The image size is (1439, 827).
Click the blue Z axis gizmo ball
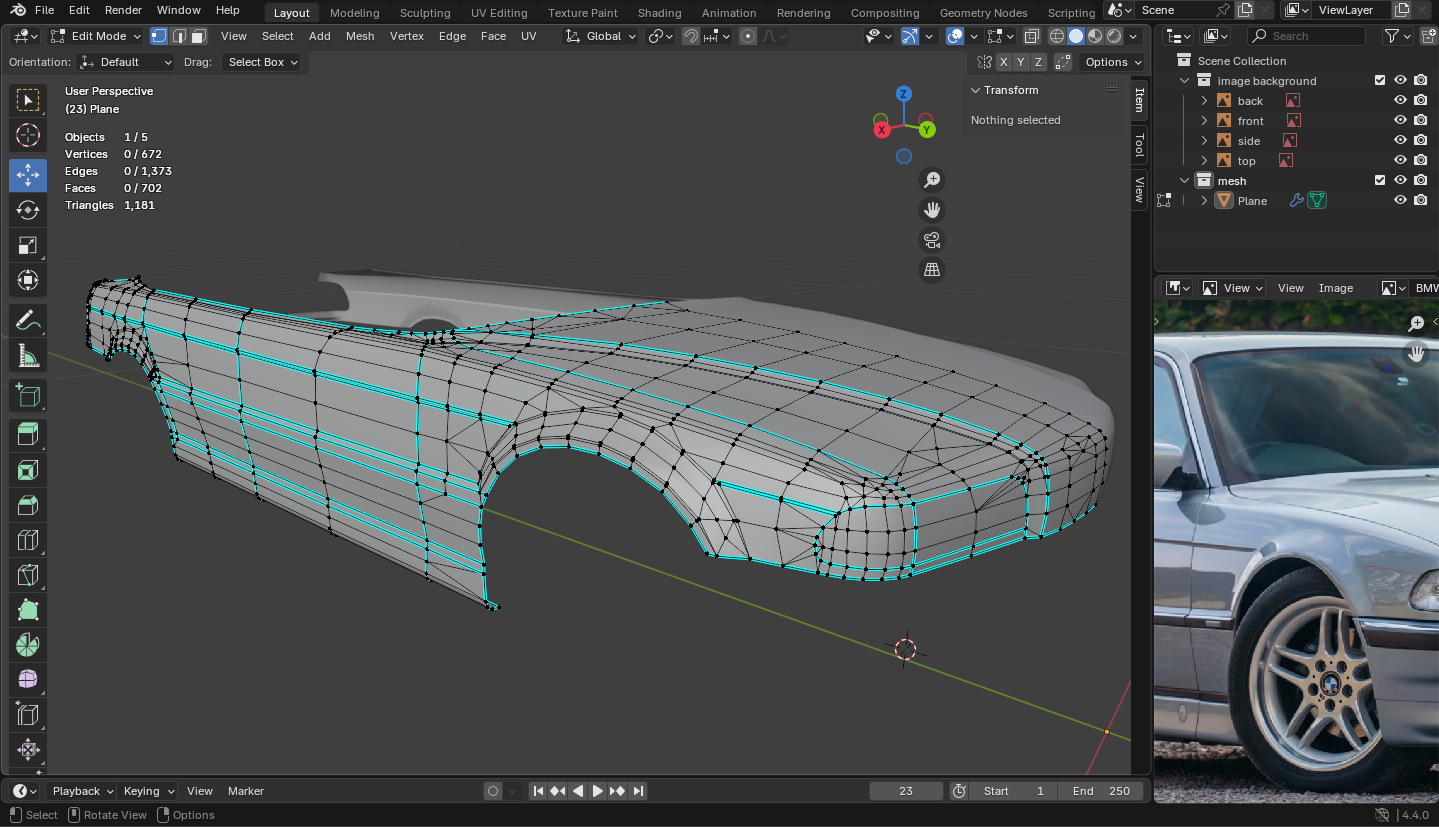pos(903,94)
